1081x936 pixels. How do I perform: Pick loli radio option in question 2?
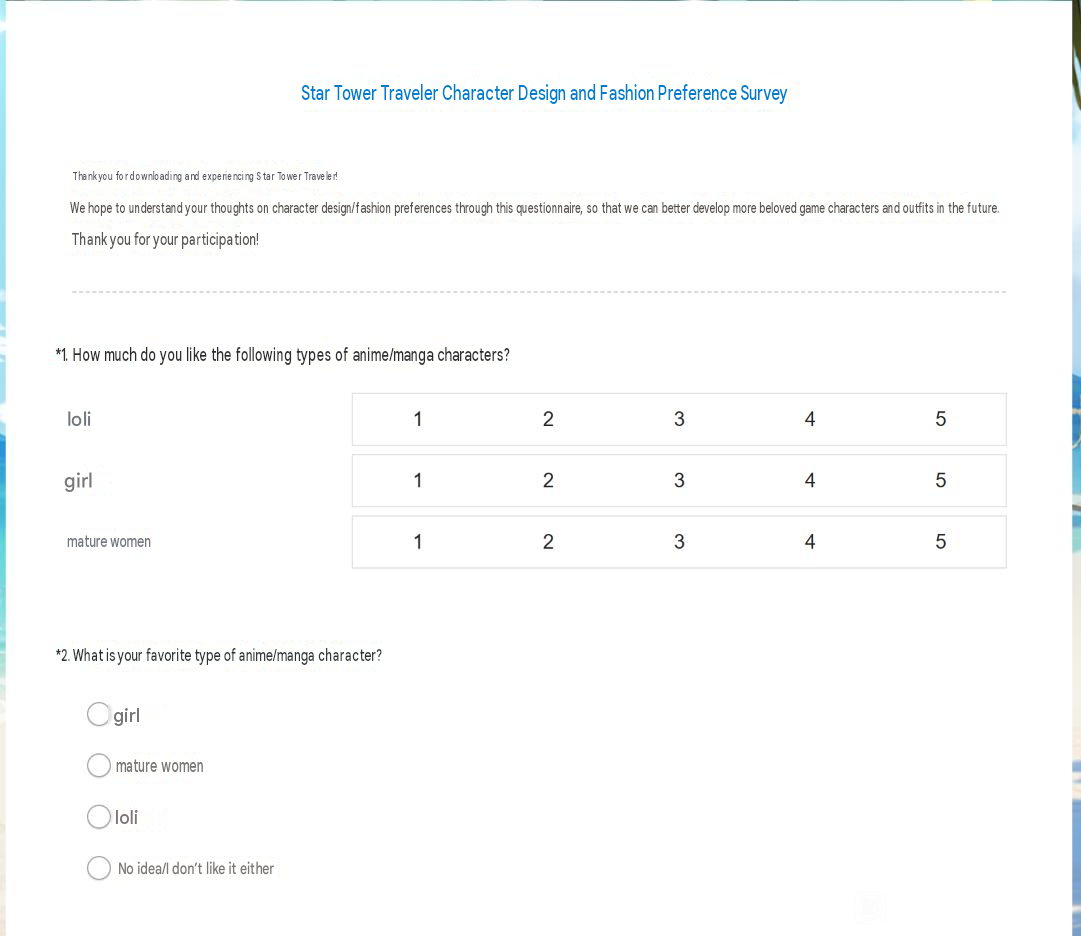[99, 817]
